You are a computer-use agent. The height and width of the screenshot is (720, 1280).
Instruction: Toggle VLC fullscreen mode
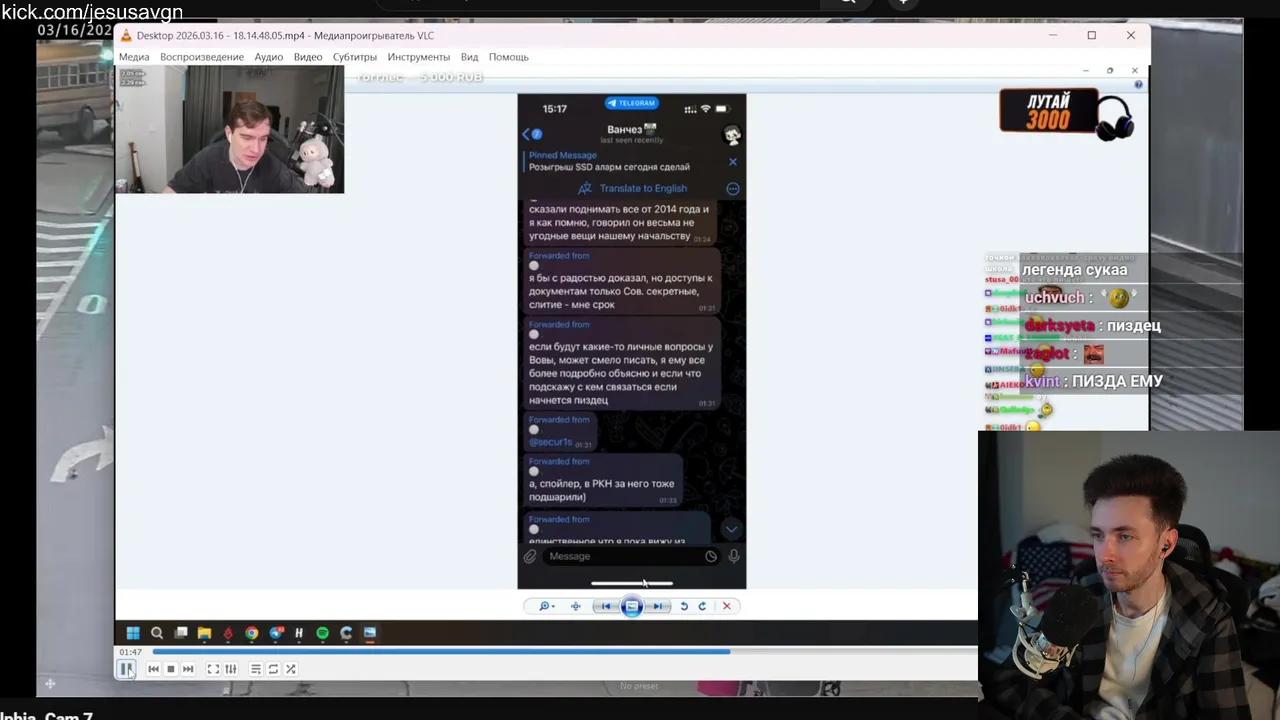(213, 669)
